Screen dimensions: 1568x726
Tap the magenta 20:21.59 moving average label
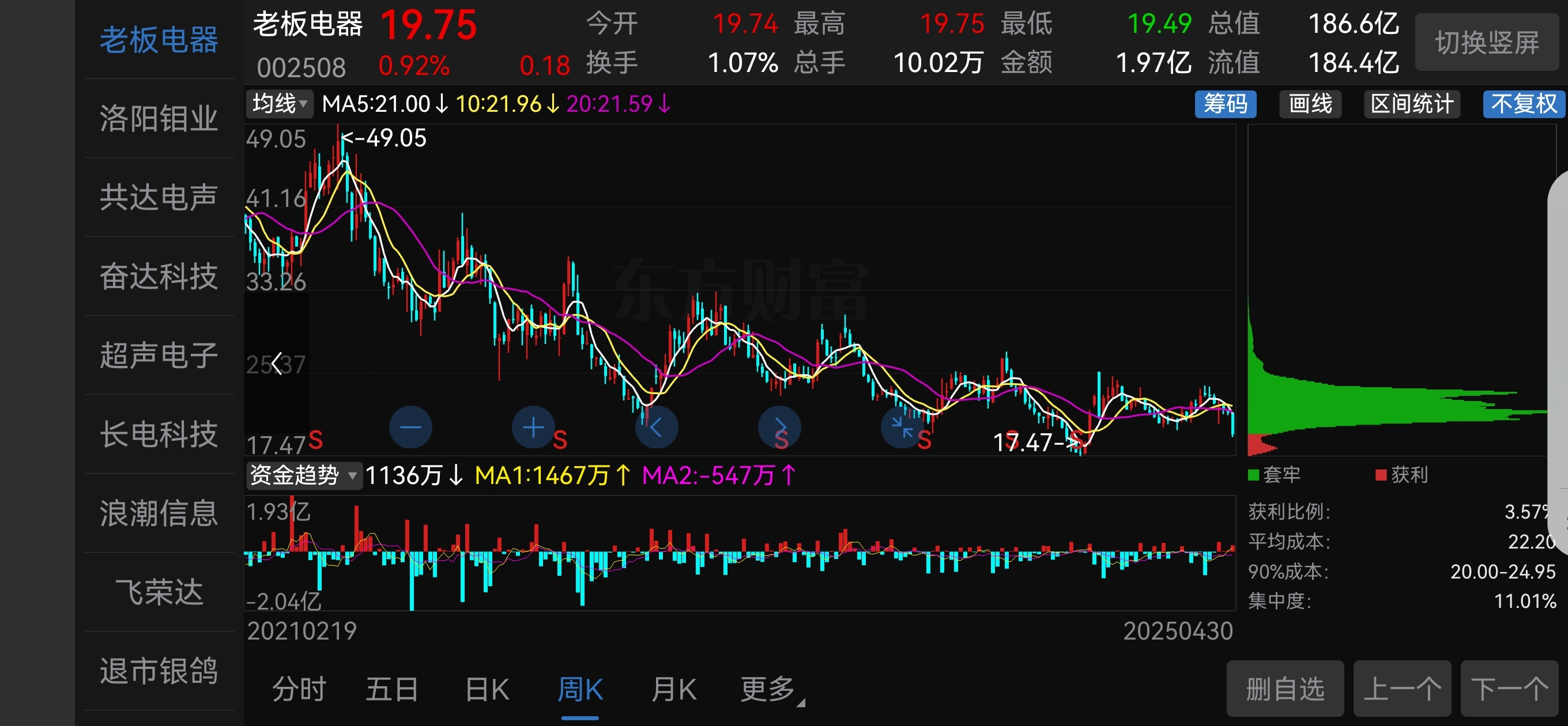618,104
